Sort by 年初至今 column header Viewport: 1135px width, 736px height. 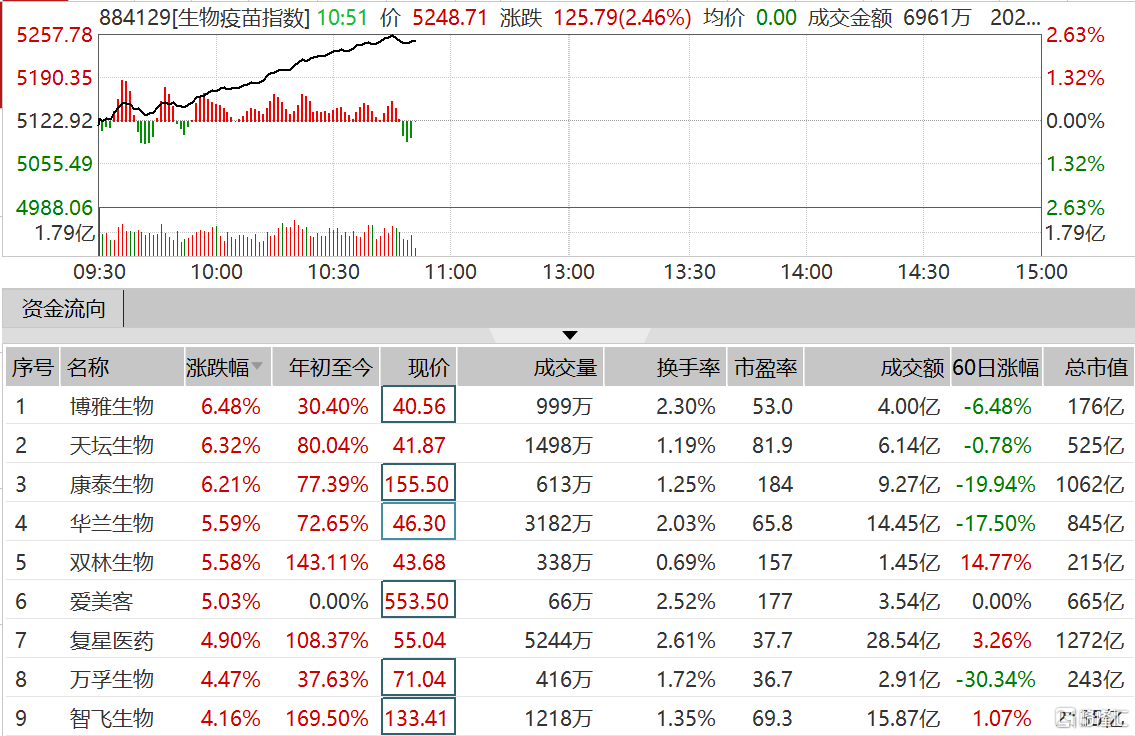[325, 368]
